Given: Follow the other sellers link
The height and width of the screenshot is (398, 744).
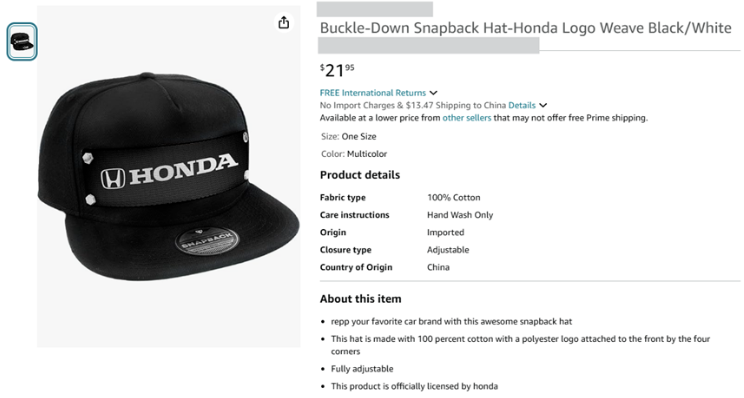Looking at the screenshot, I should pos(467,118).
